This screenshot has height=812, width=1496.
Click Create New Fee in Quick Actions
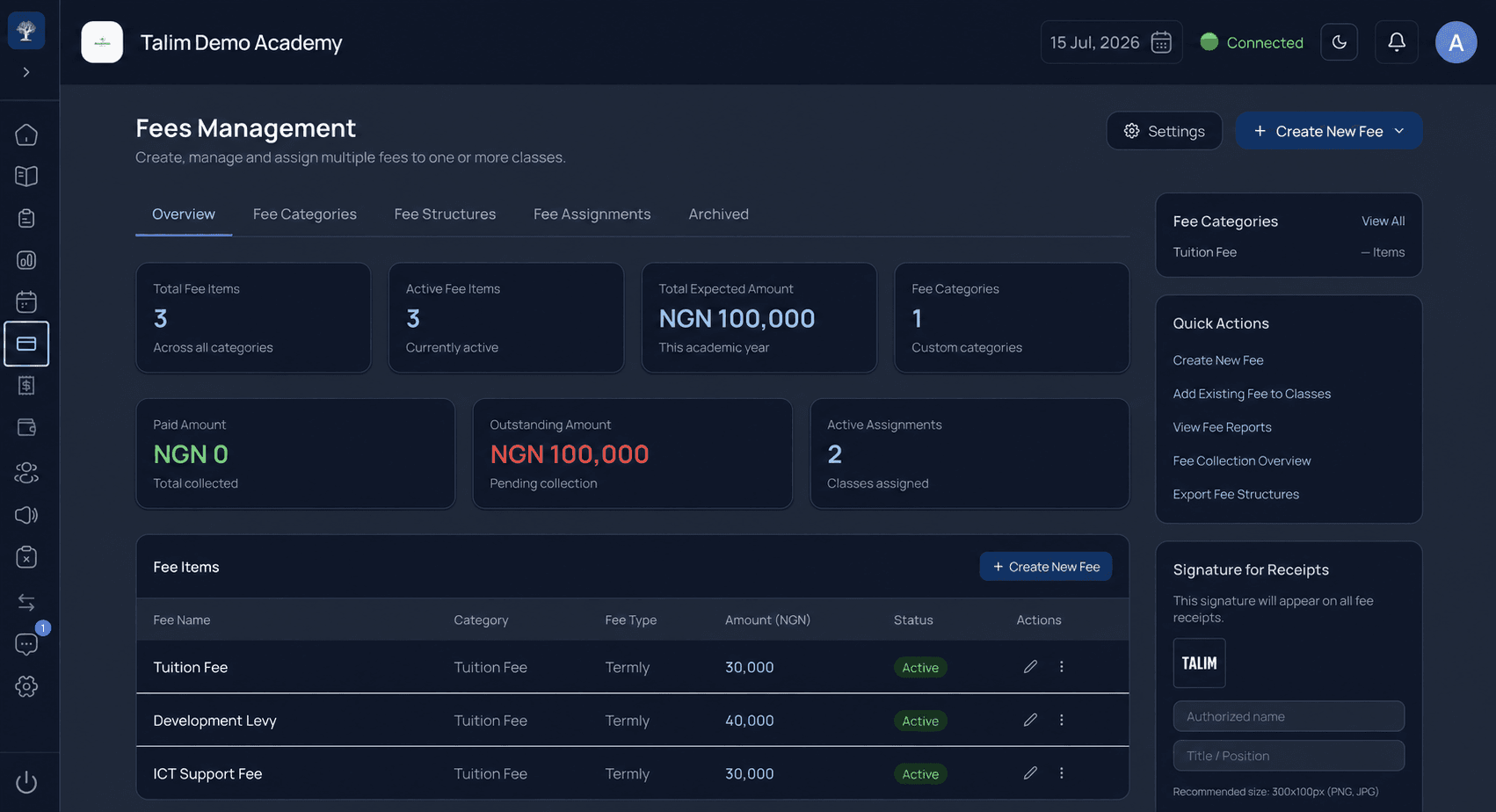1218,360
